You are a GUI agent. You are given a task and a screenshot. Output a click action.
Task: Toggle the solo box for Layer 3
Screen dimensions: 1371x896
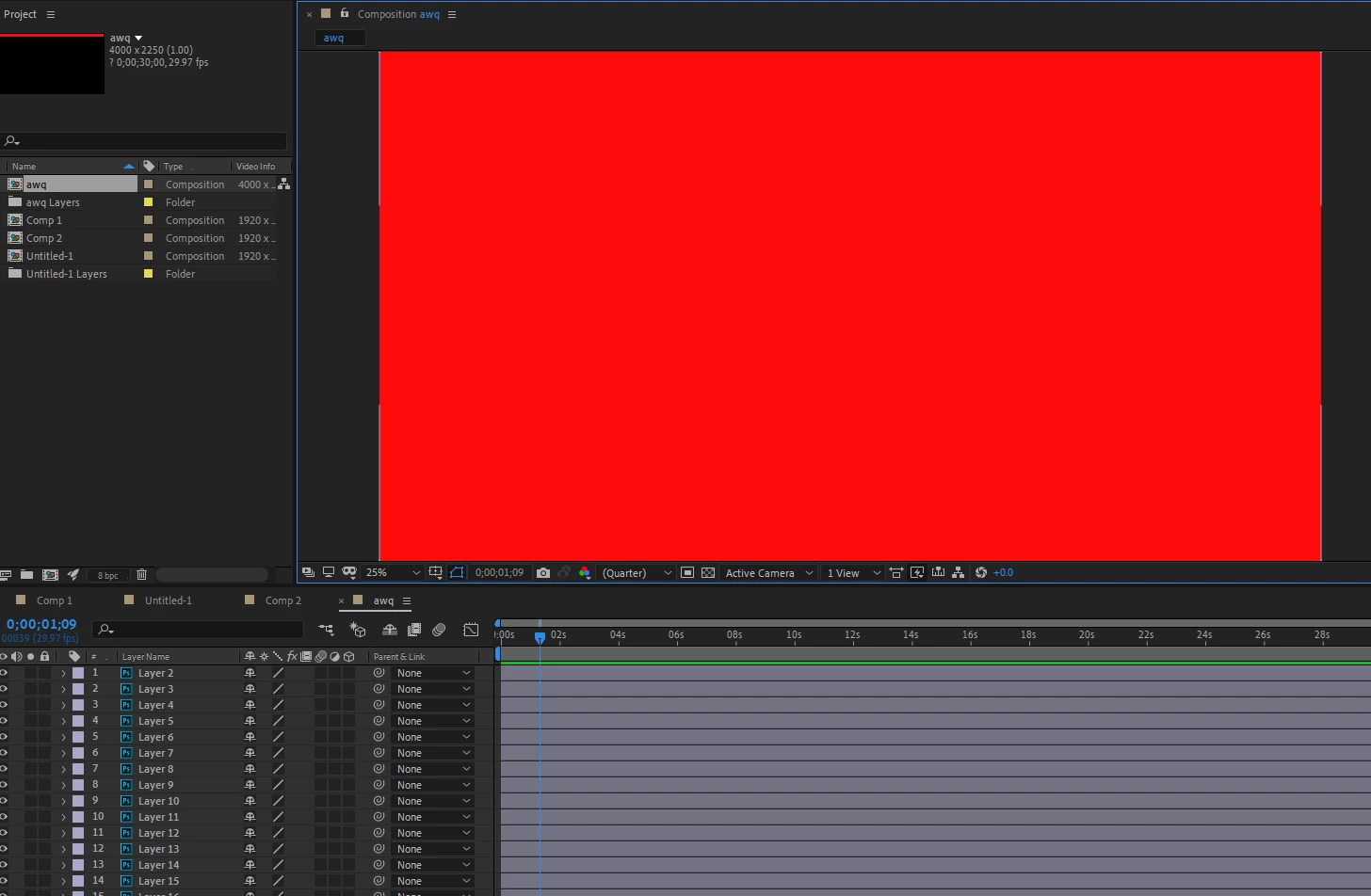(31, 689)
